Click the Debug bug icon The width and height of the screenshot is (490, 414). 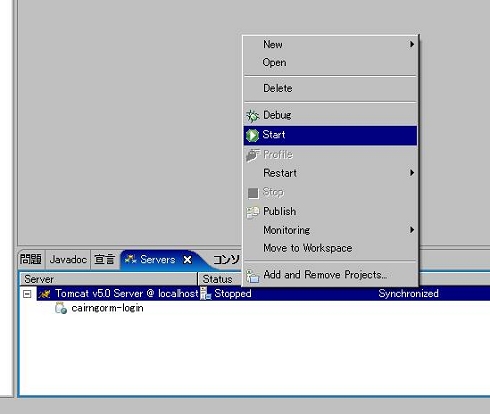tap(252, 116)
